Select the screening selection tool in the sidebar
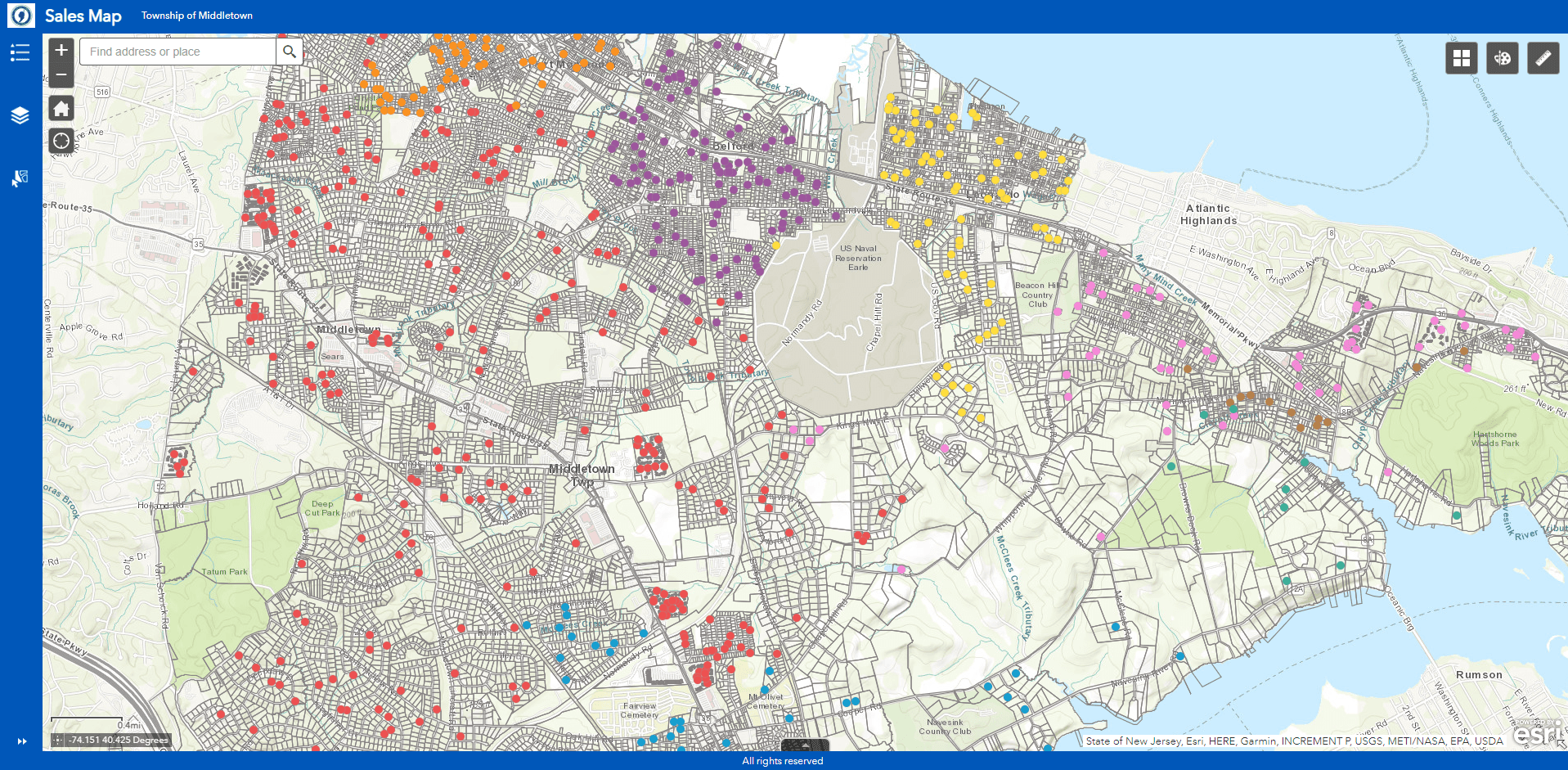 [20, 177]
